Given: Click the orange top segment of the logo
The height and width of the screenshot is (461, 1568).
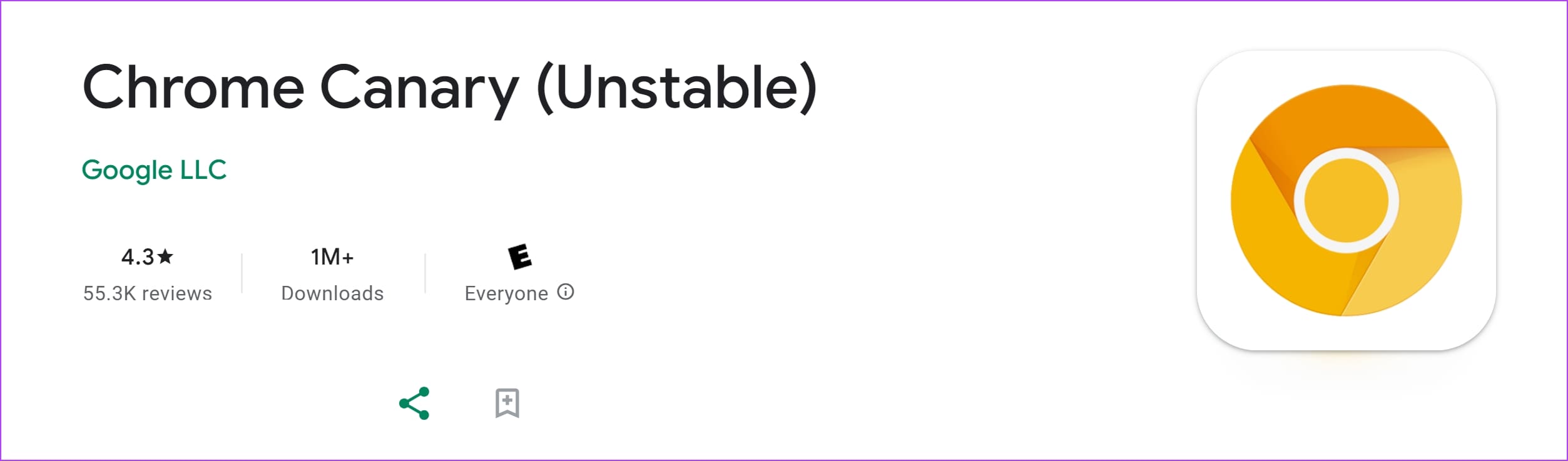Looking at the screenshot, I should click(x=1345, y=116).
